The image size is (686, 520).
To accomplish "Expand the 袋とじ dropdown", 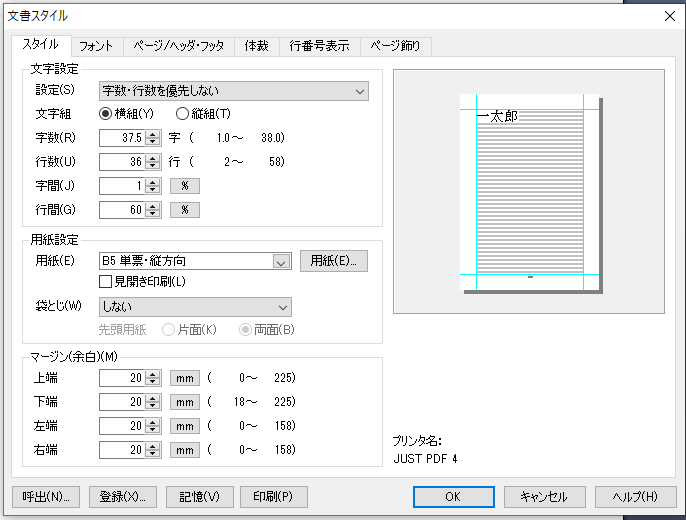I will [282, 307].
